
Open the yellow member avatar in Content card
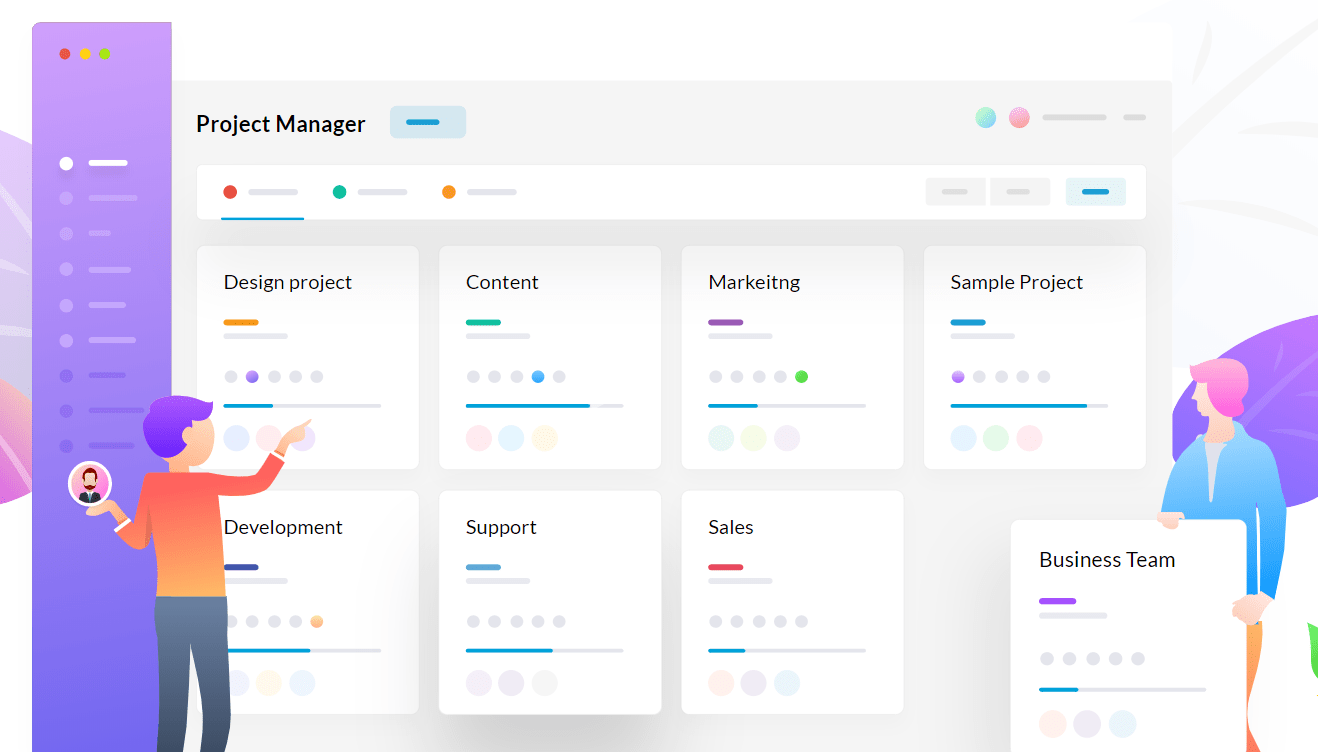(544, 438)
